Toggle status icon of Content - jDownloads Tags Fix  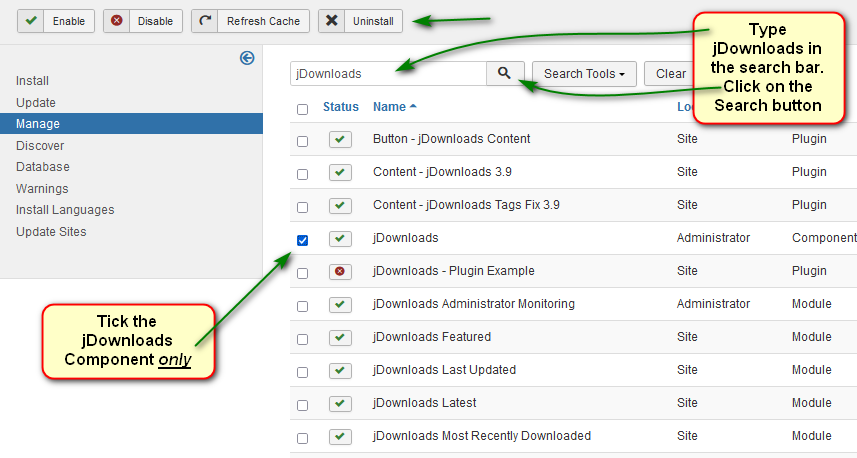(340, 205)
